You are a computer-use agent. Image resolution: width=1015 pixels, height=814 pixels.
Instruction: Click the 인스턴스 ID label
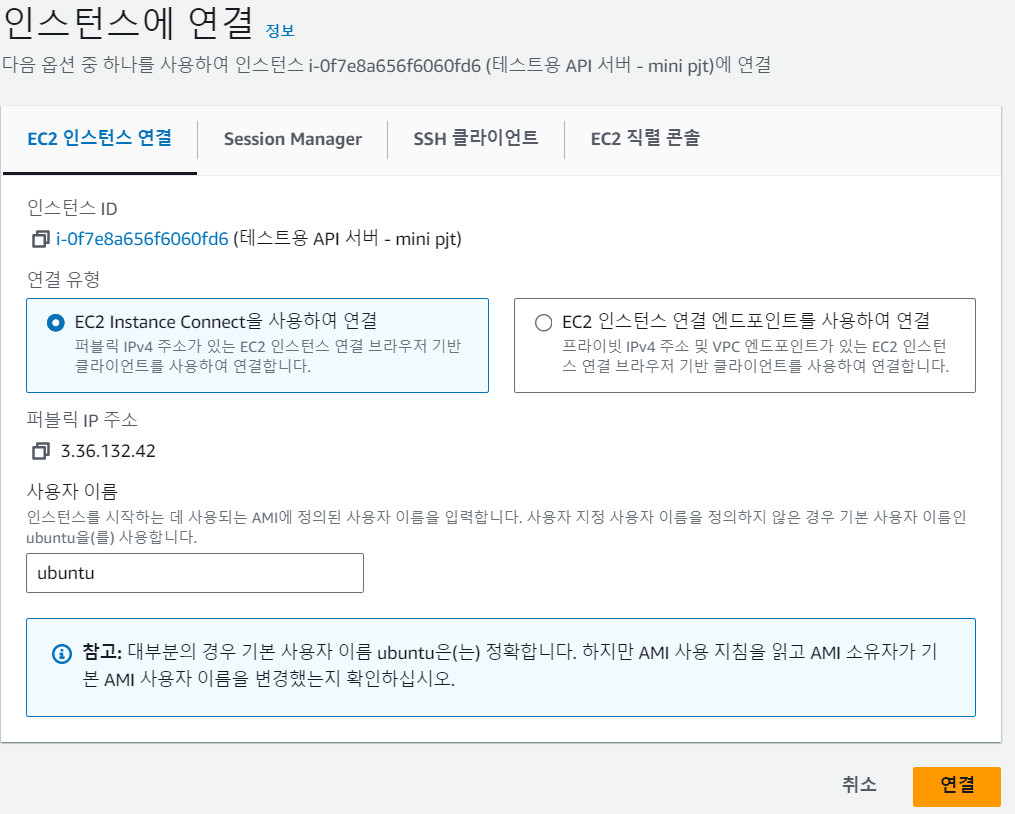(x=72, y=208)
